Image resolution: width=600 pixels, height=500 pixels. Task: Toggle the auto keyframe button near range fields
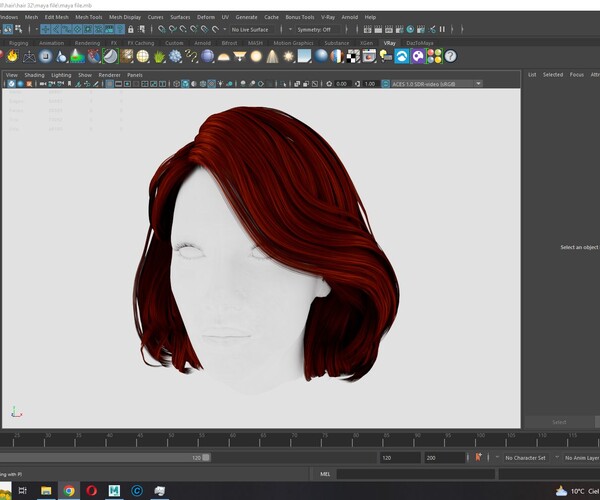point(478,457)
